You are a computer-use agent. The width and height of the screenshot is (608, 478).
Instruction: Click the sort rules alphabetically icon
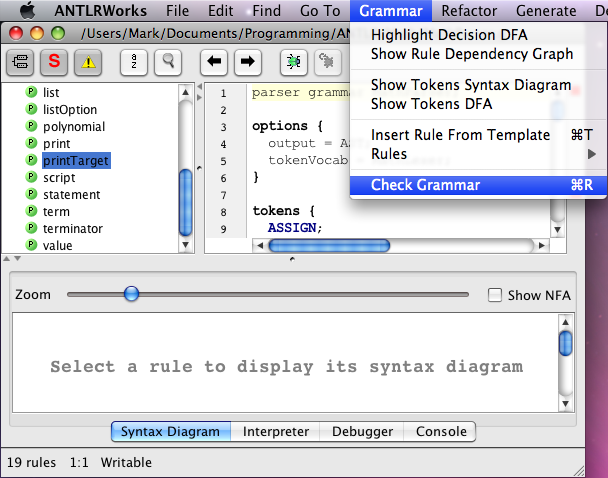[x=134, y=62]
